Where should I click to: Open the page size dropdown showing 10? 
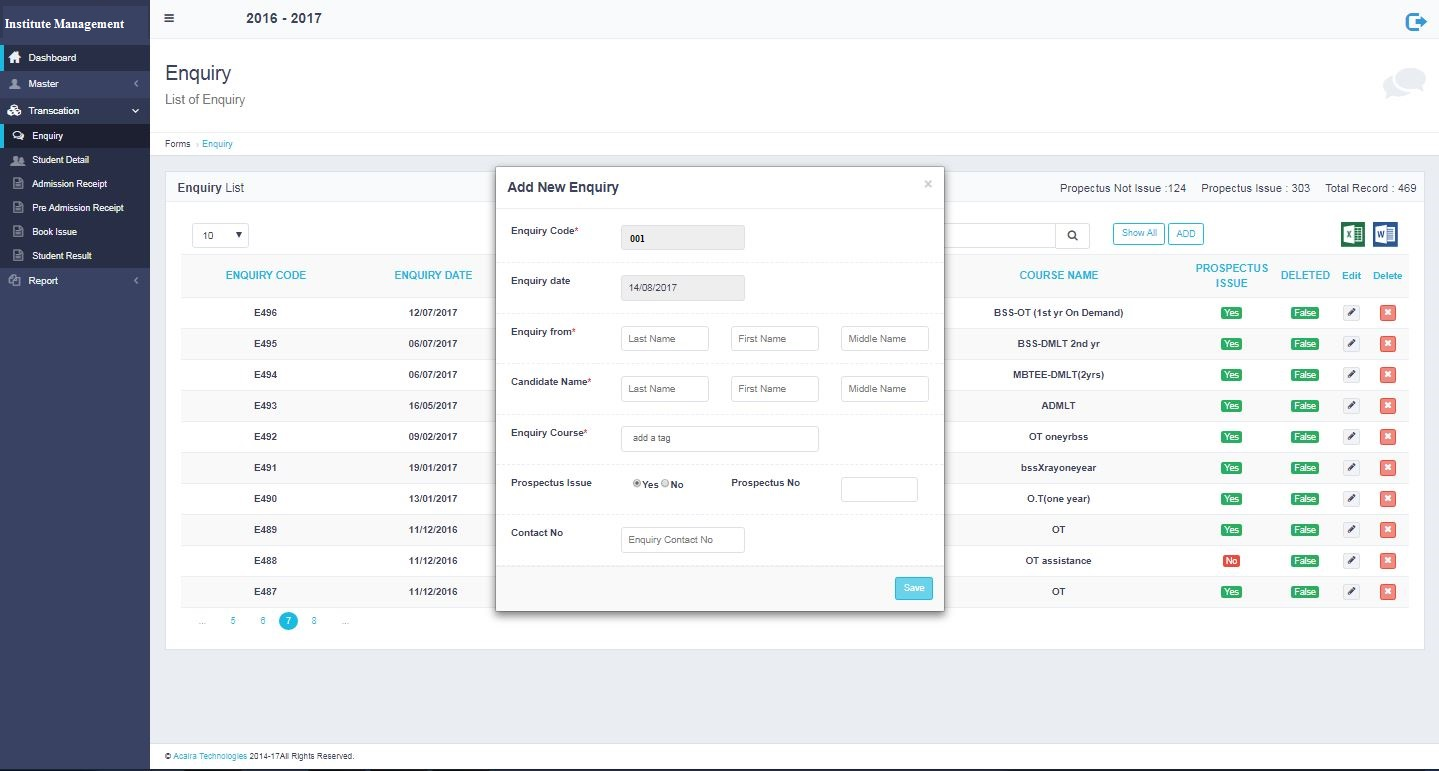tap(220, 235)
